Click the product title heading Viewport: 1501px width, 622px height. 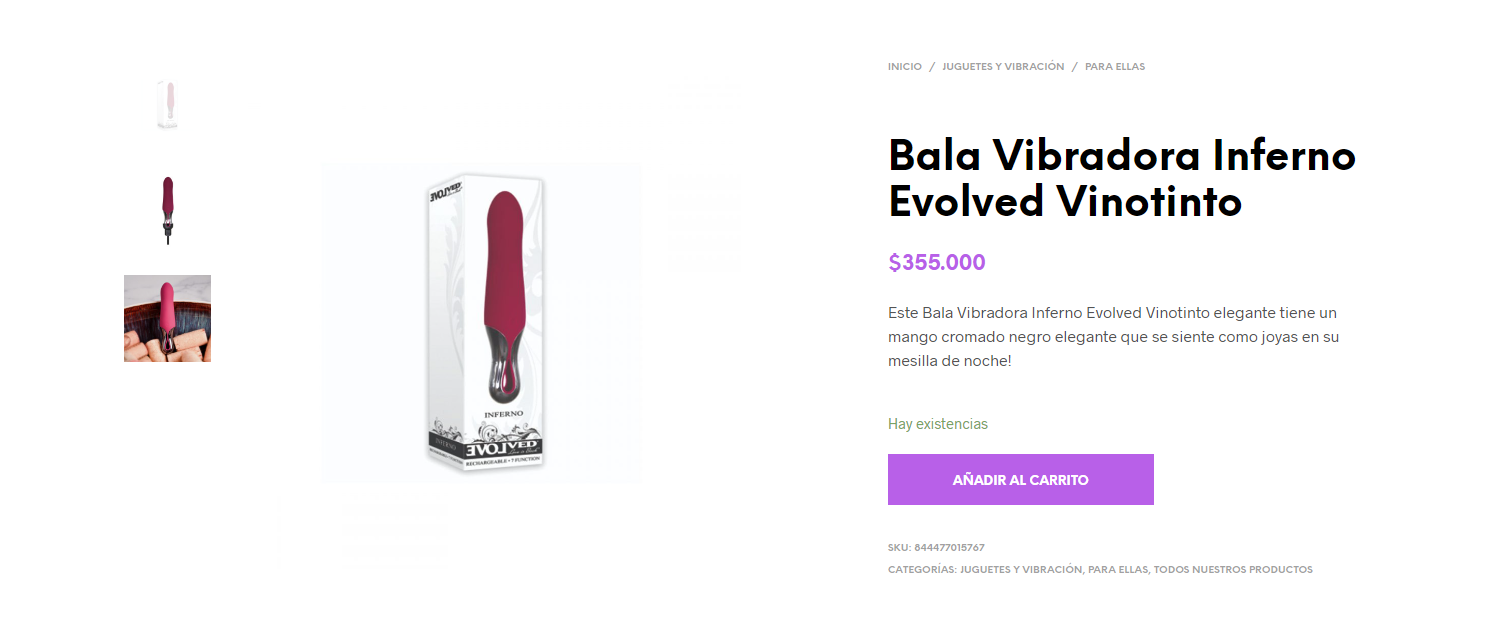click(1122, 178)
